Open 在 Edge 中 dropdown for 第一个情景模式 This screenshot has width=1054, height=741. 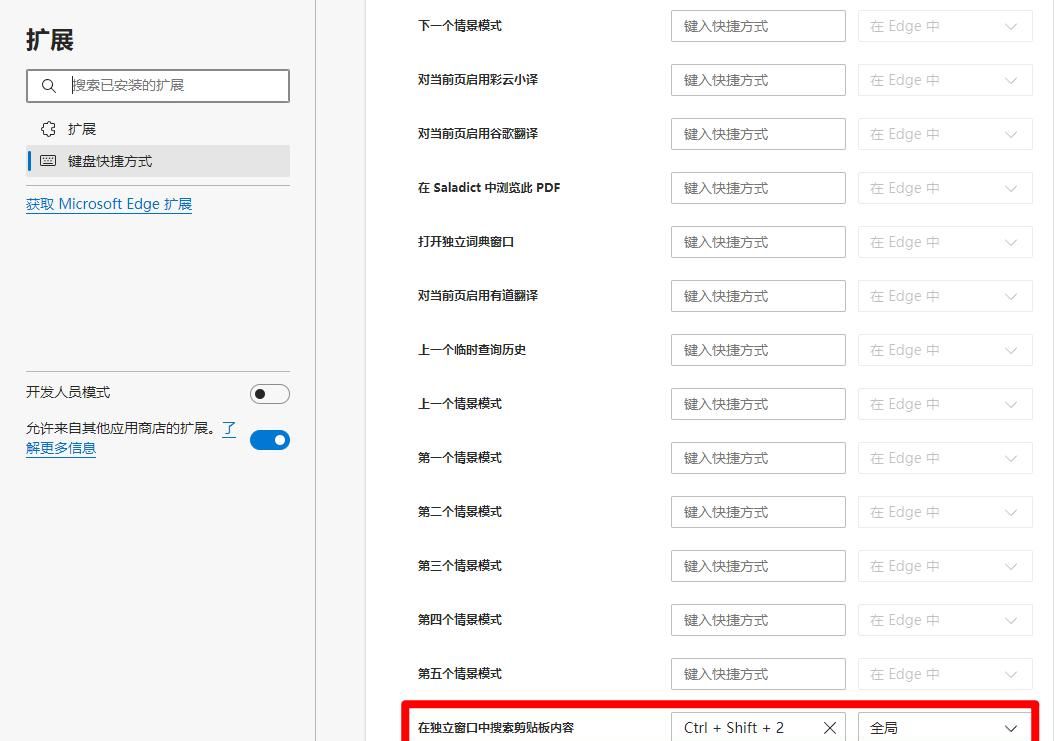943,457
